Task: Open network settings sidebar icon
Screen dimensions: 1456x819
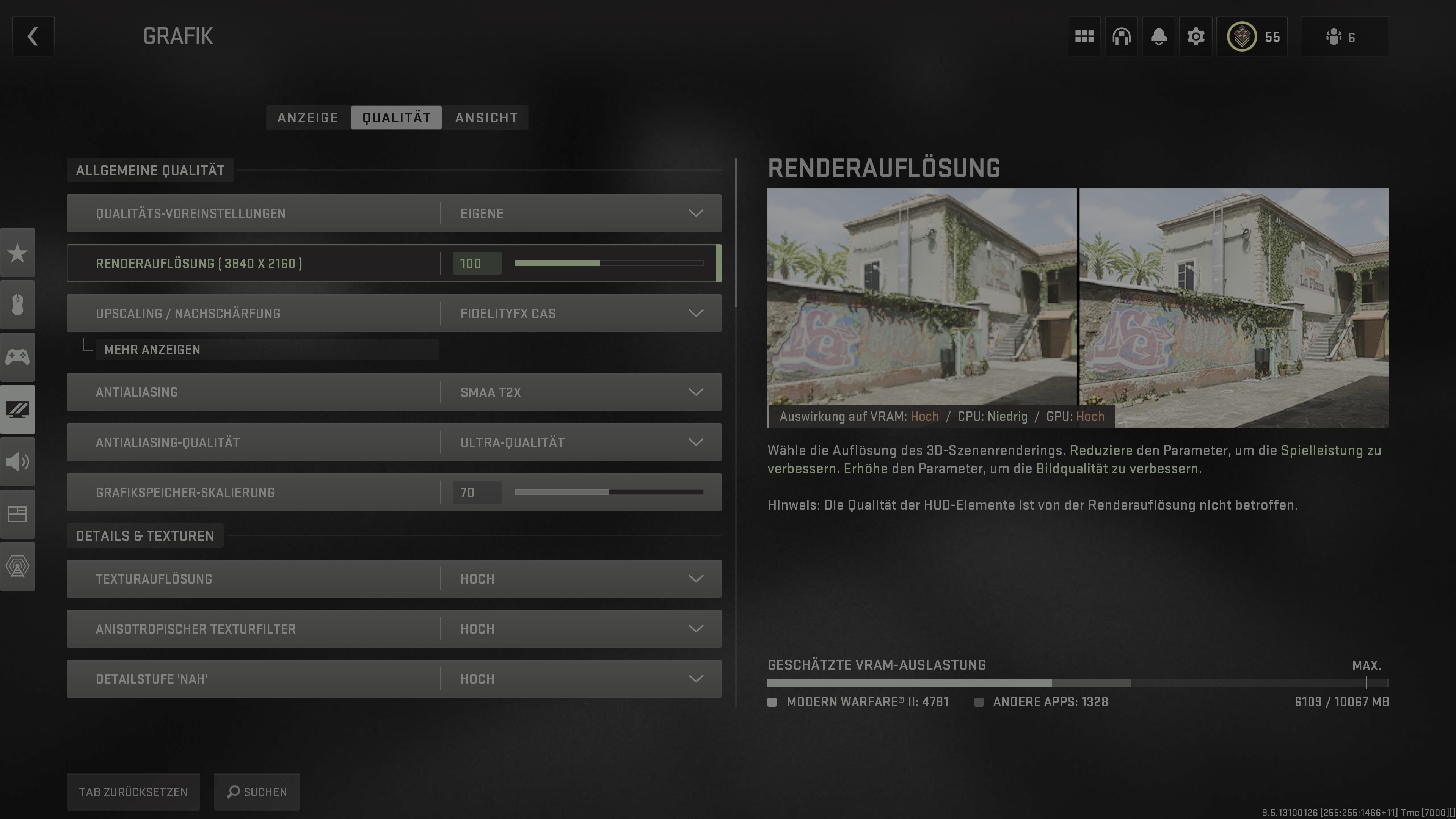Action: [17, 566]
